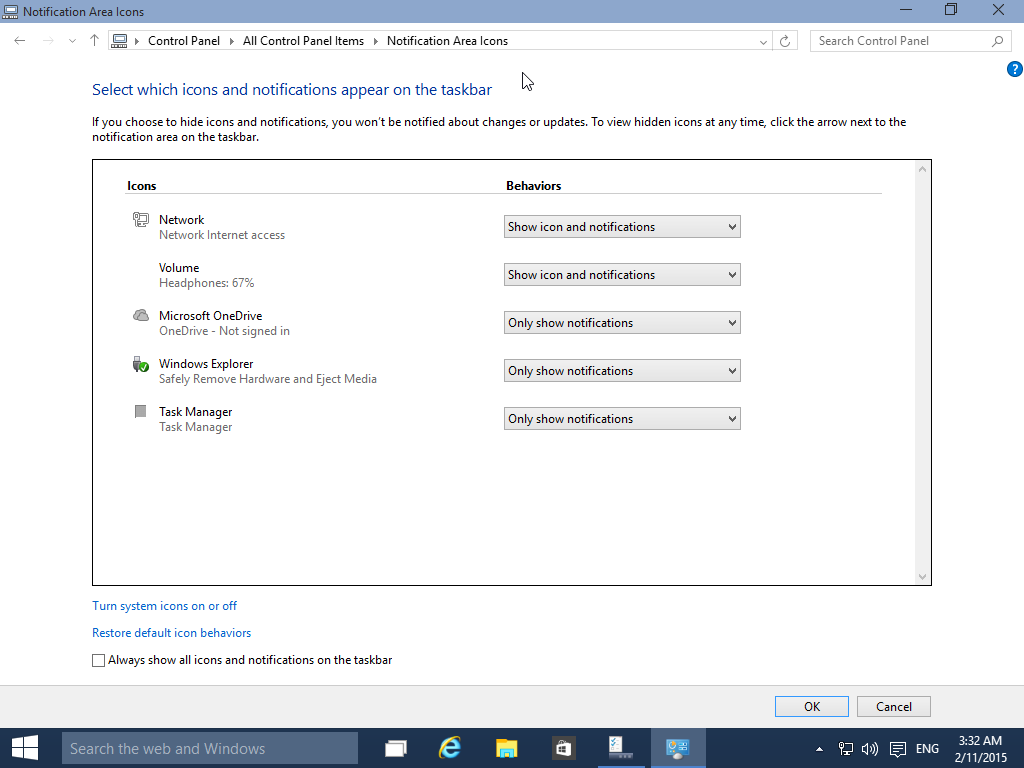Viewport: 1024px width, 768px height.
Task: Click the Control Panel breadcrumb
Action: coord(184,40)
